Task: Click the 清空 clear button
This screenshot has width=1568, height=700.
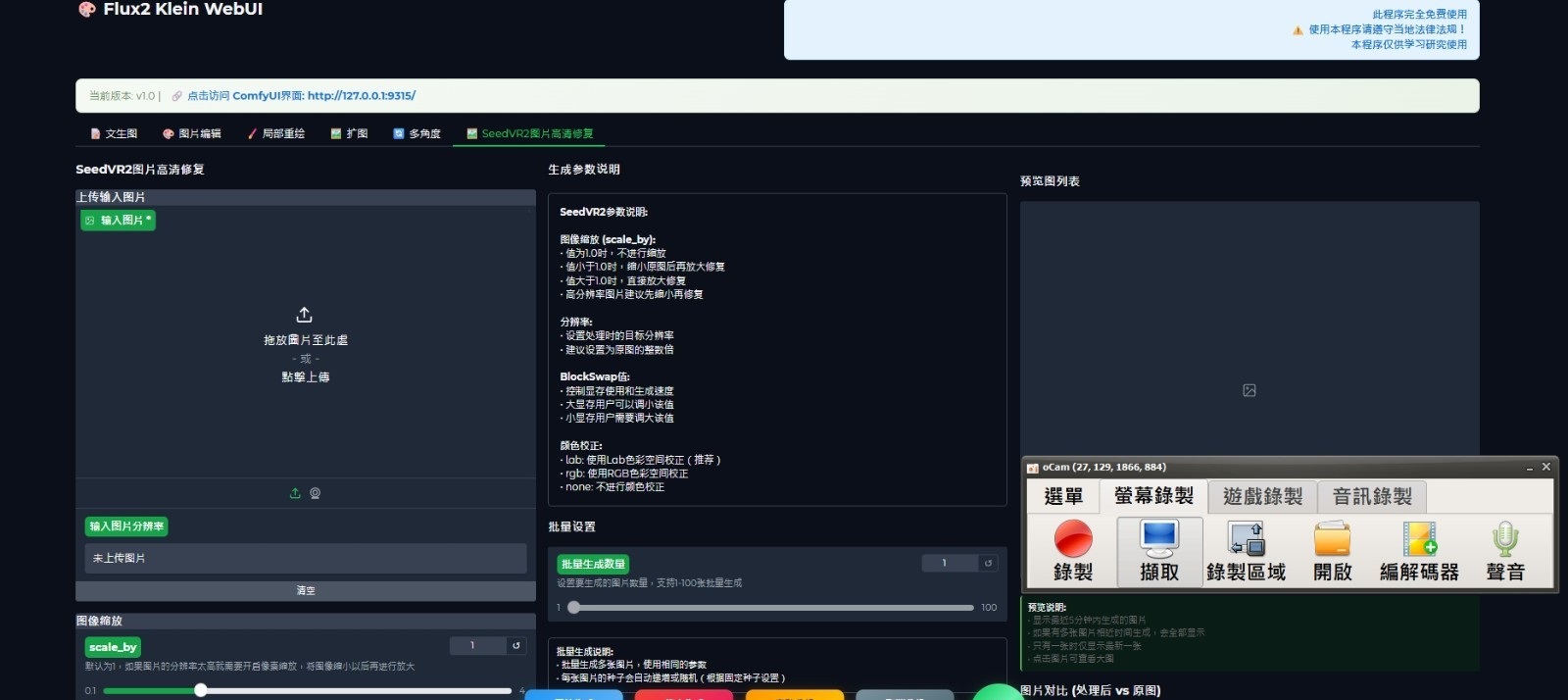Action: click(x=306, y=591)
